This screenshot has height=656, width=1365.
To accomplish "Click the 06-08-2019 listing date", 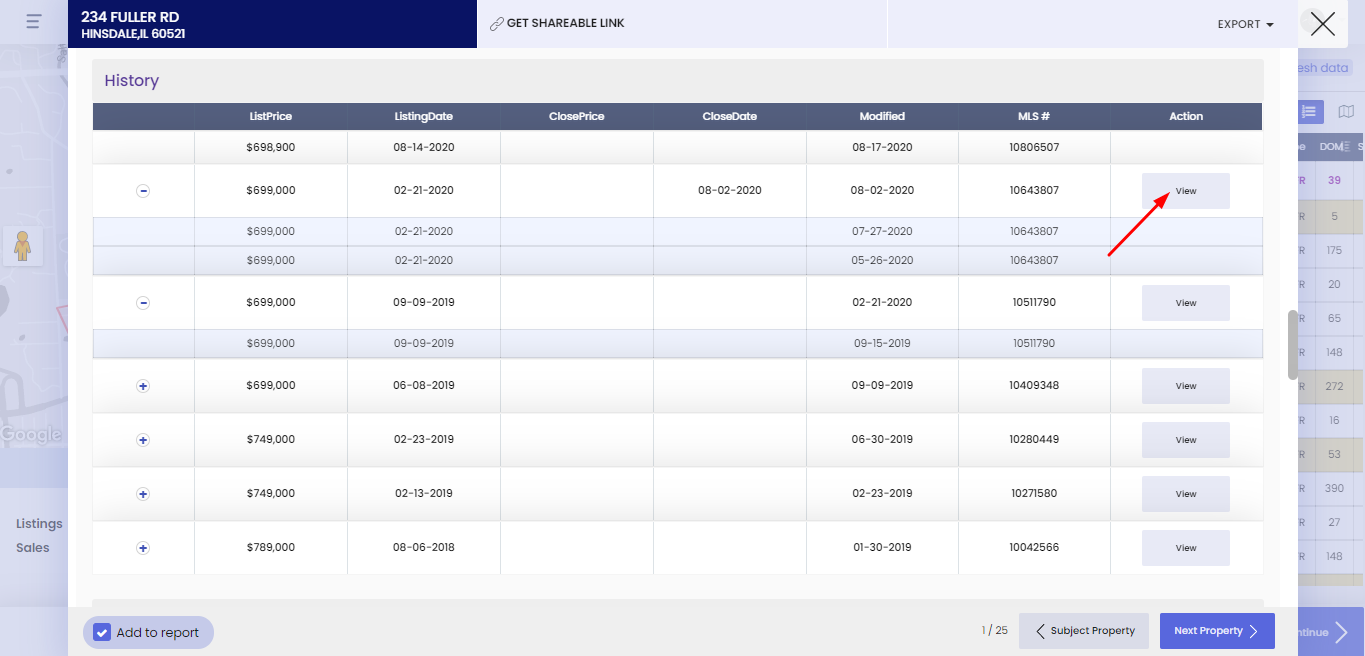I will [424, 386].
